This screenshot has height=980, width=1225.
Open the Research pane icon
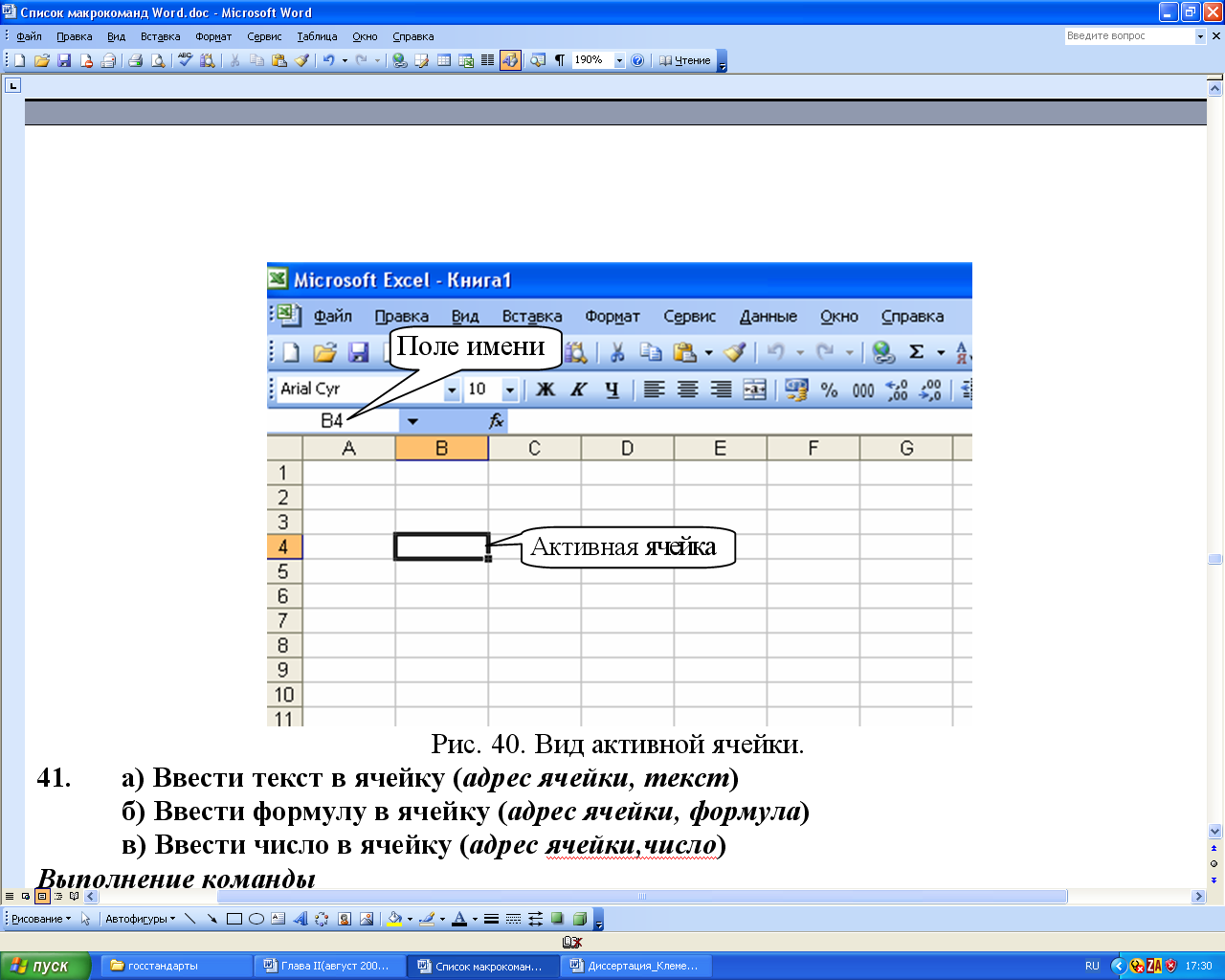(208, 60)
